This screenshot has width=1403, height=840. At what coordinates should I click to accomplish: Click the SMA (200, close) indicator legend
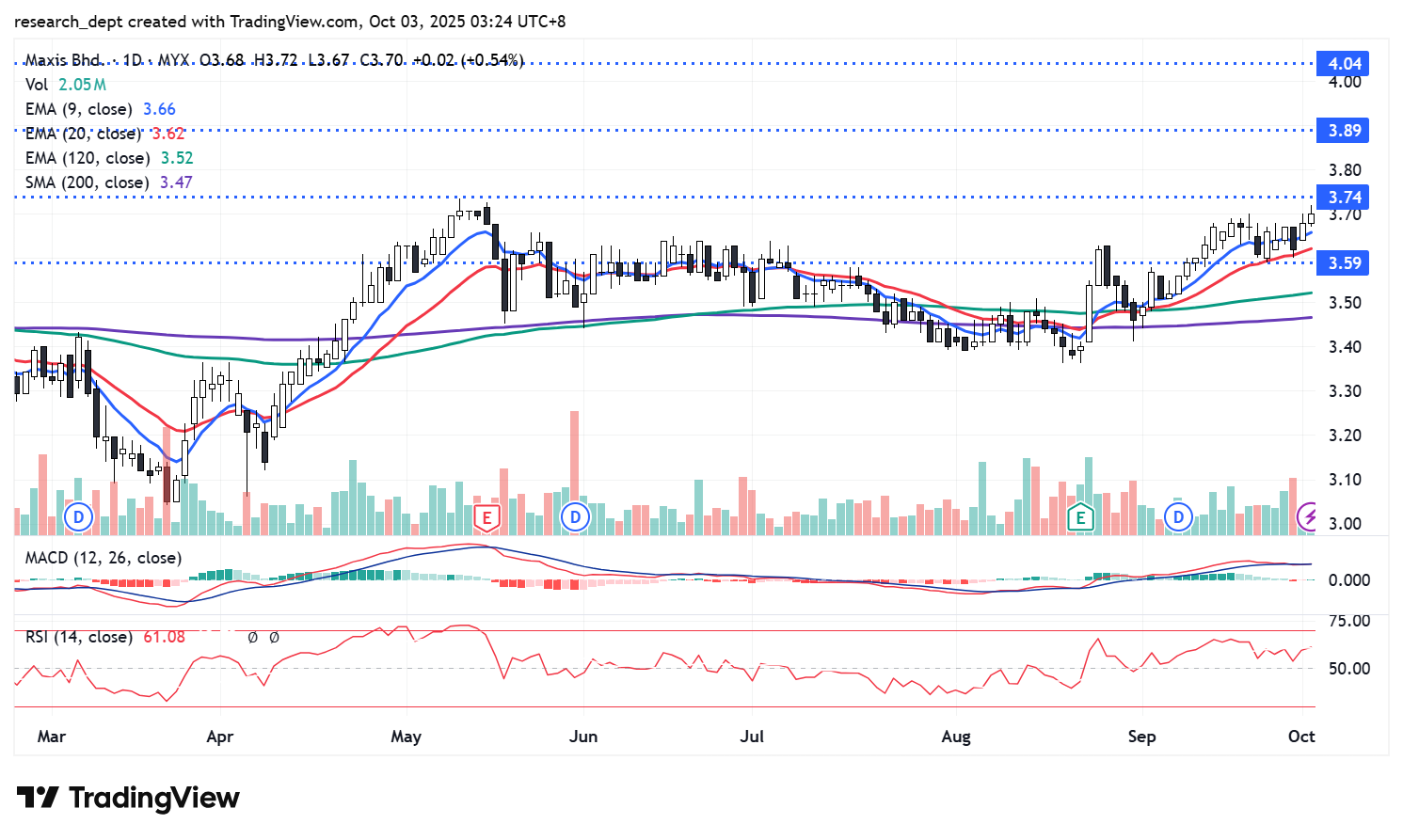point(87,182)
